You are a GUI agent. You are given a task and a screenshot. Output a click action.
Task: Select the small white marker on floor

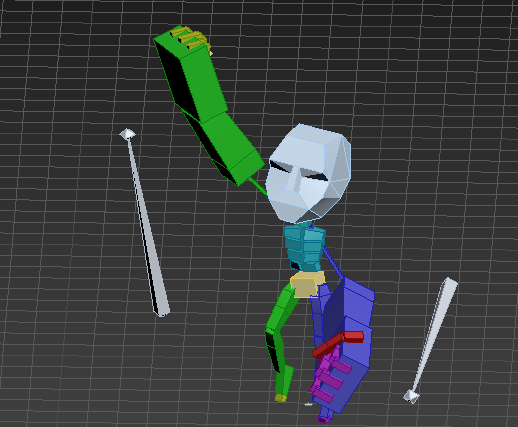click(x=308, y=404)
